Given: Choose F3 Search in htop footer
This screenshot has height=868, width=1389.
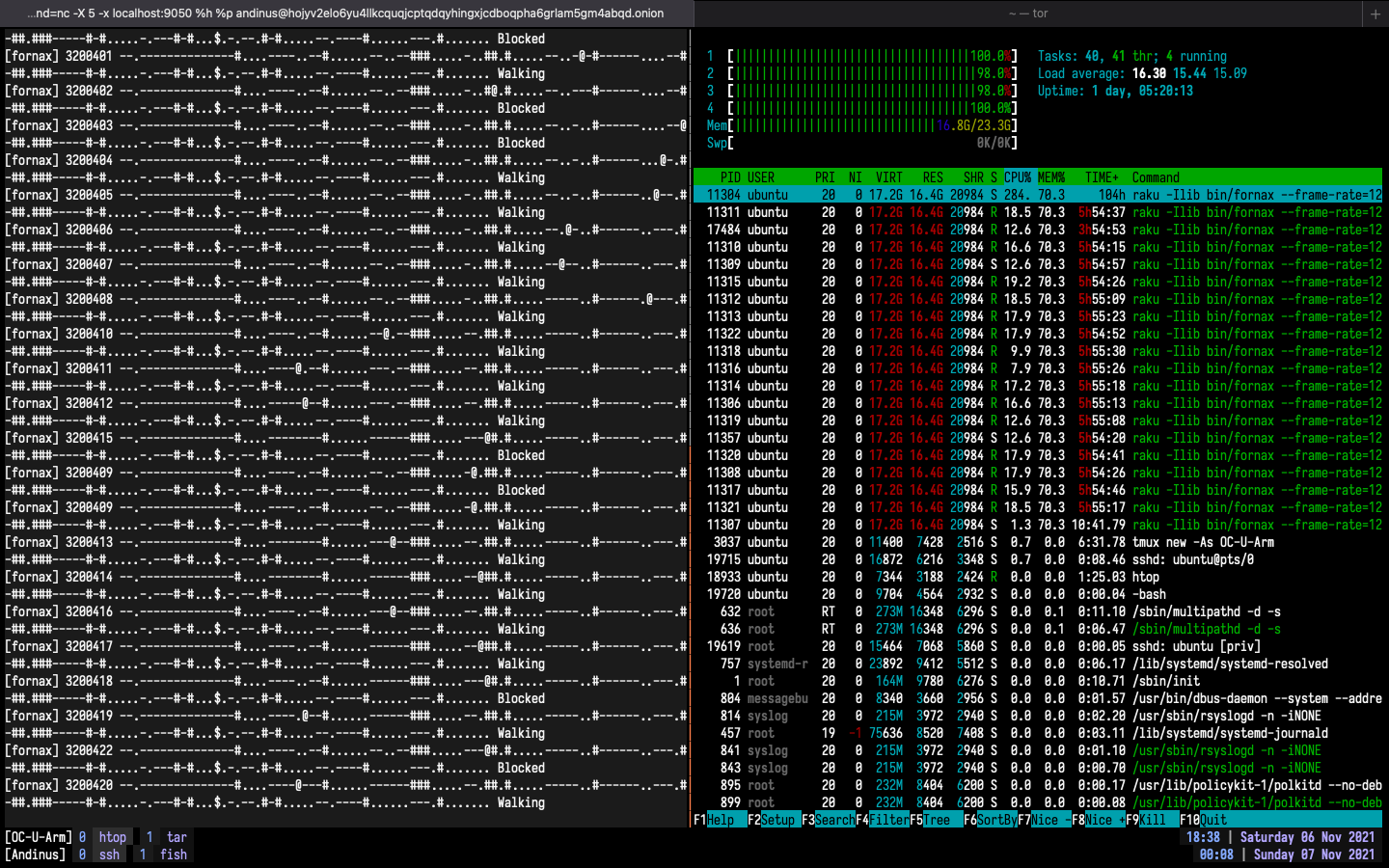Looking at the screenshot, I should tap(829, 820).
